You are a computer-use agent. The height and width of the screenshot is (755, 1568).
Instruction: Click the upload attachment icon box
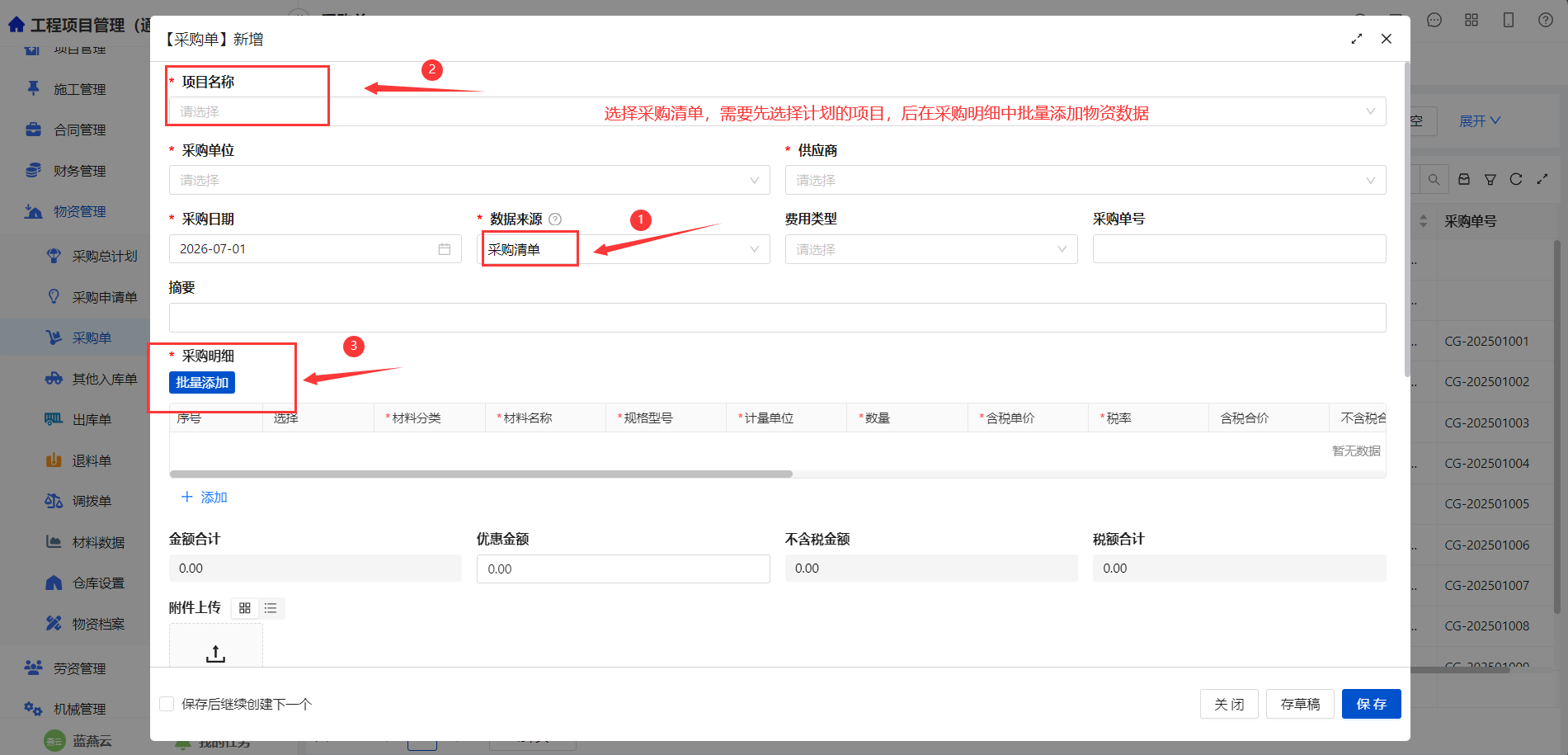(x=216, y=645)
